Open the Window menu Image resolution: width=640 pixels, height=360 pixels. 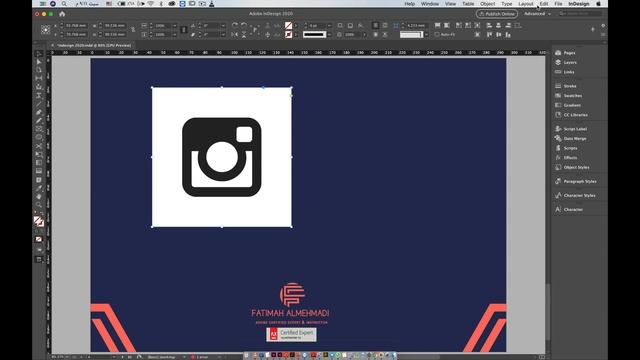pos(430,4)
